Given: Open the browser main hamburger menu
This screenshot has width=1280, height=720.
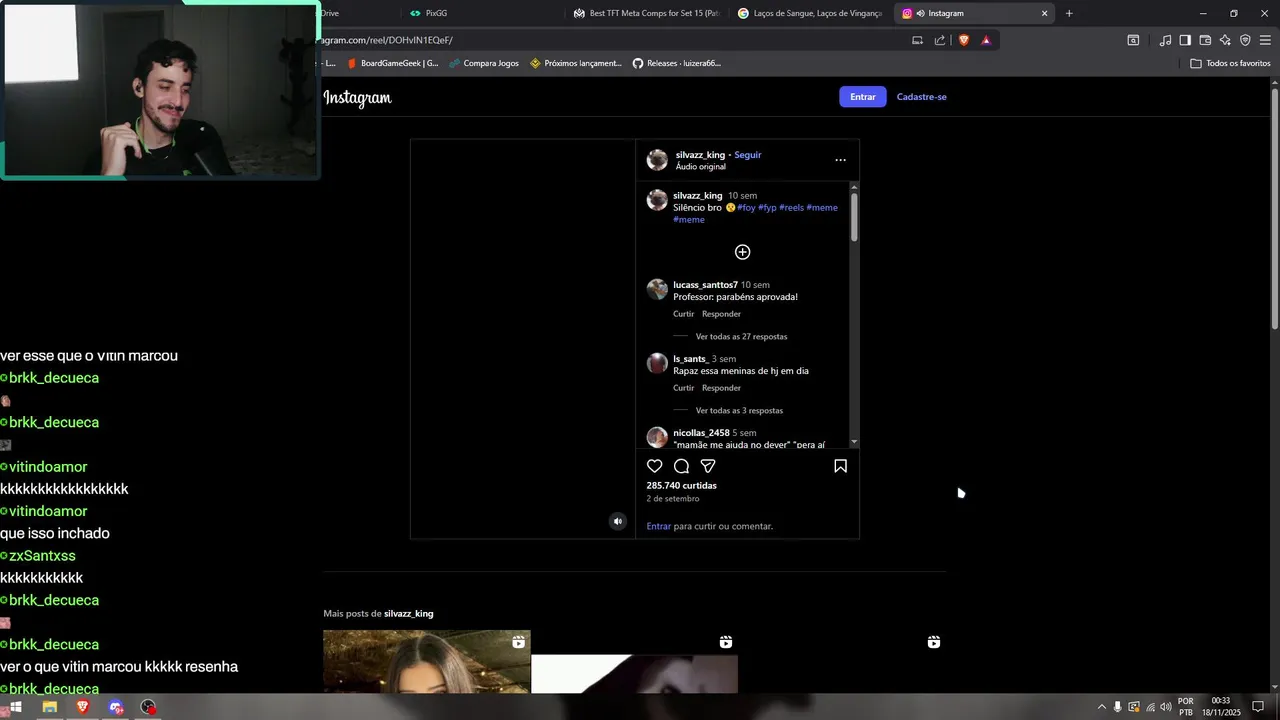Looking at the screenshot, I should coord(1265,40).
